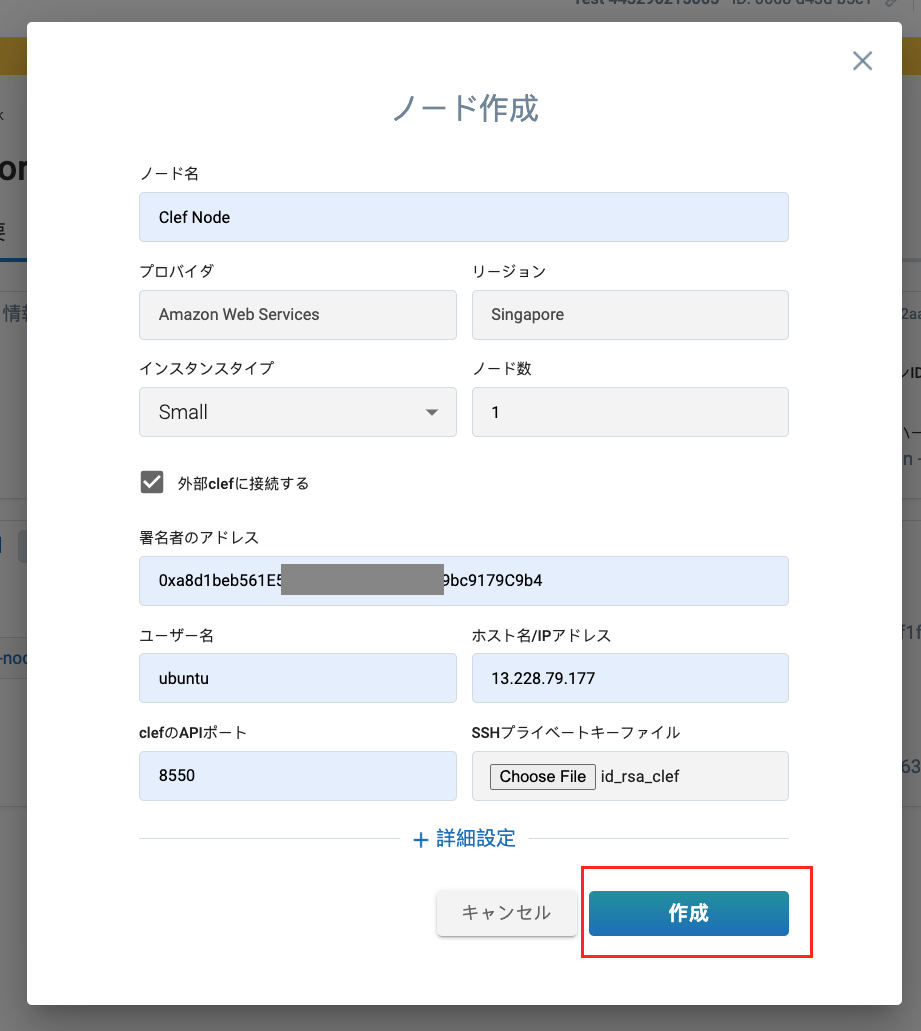Click the plus icon beside 詳細設定
The image size is (921, 1031).
point(421,840)
